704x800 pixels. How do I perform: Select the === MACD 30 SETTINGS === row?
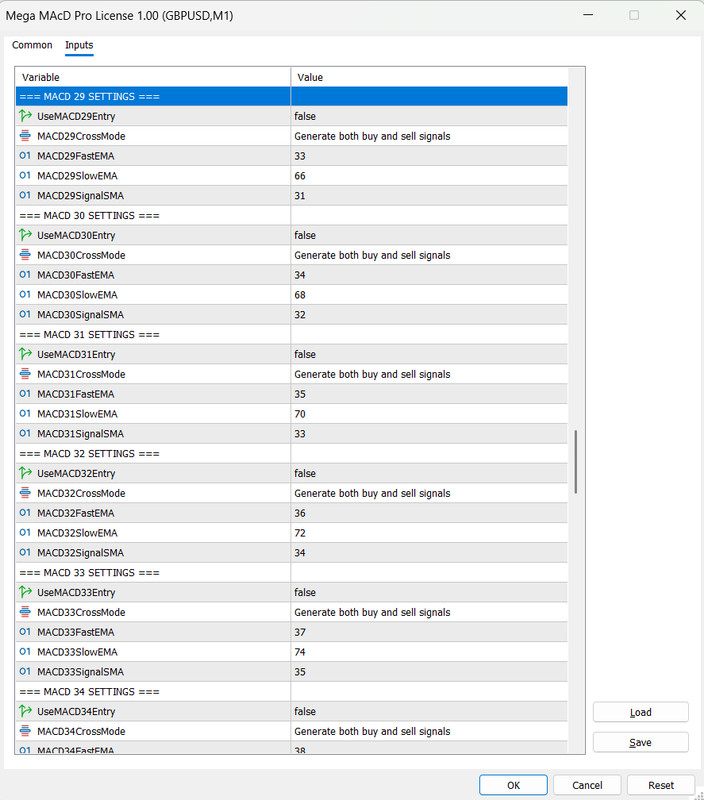(x=291, y=215)
